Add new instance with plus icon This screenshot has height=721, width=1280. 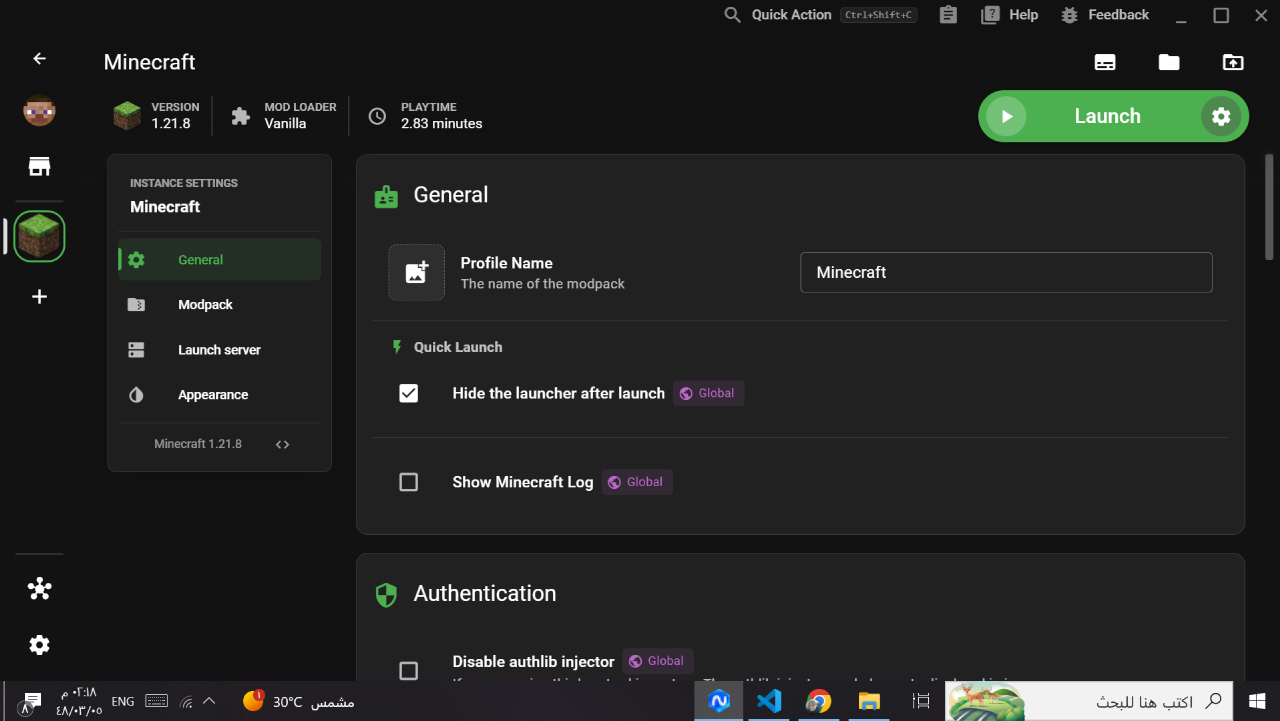click(x=39, y=296)
